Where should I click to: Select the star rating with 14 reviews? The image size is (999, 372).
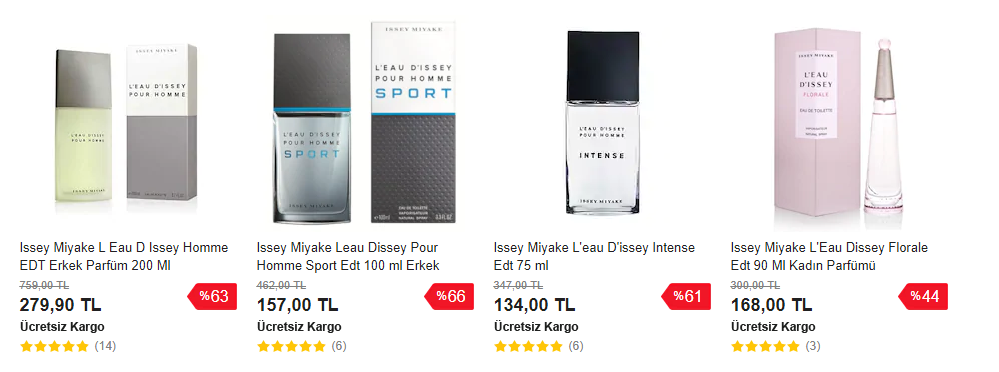coord(54,347)
